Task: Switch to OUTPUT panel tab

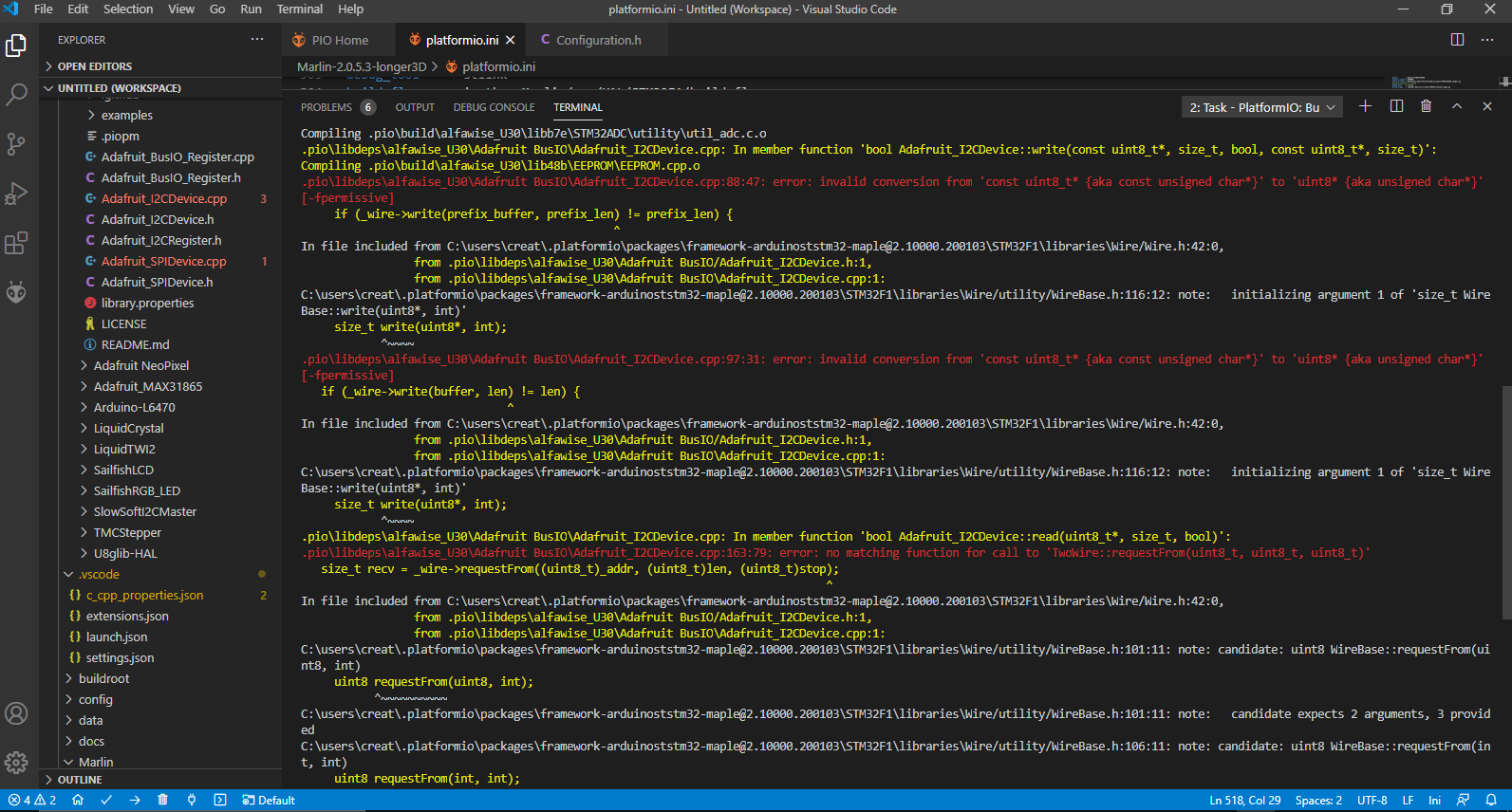Action: (415, 107)
